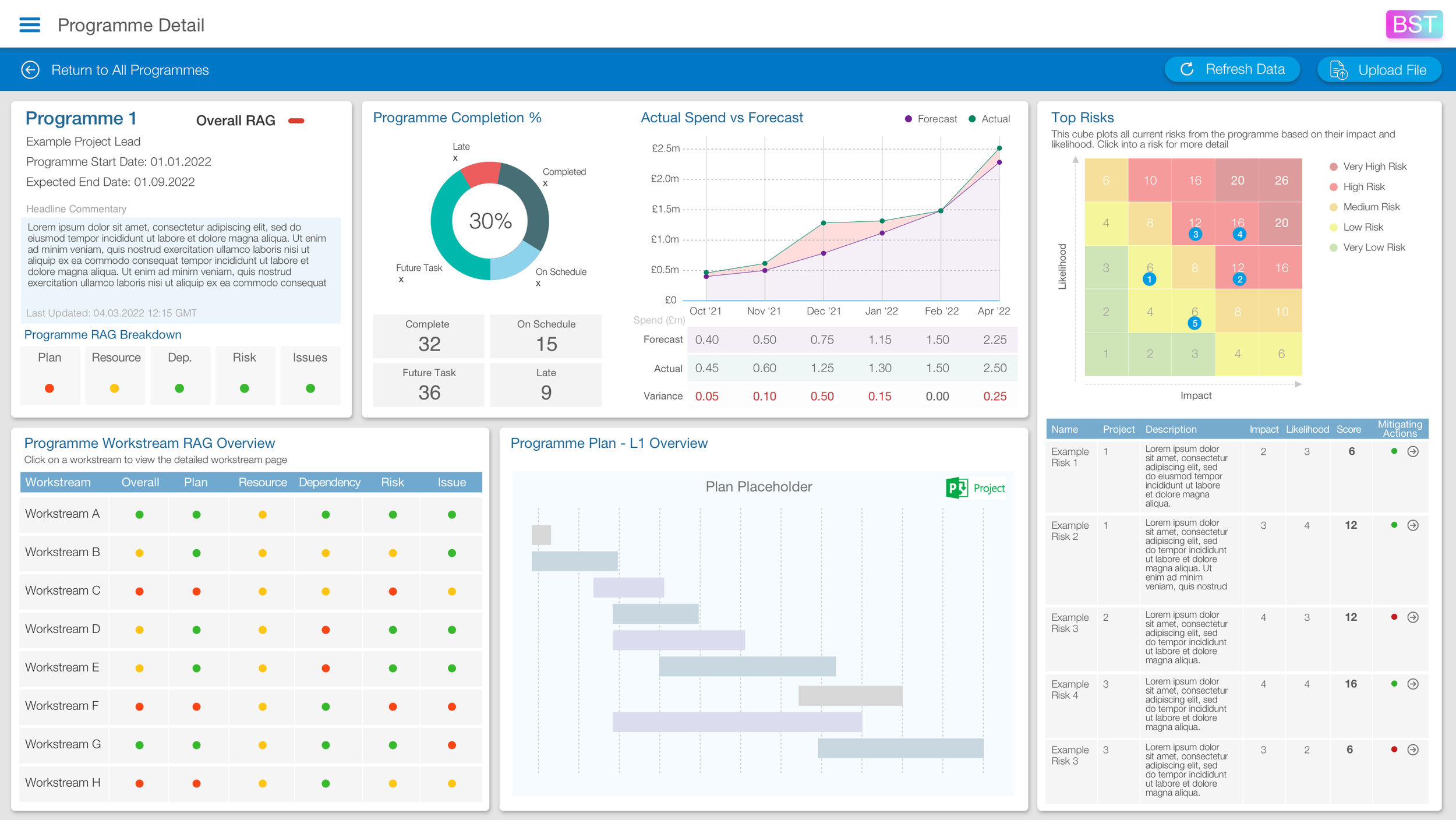
Task: Return to All Programmes link
Action: 130,70
